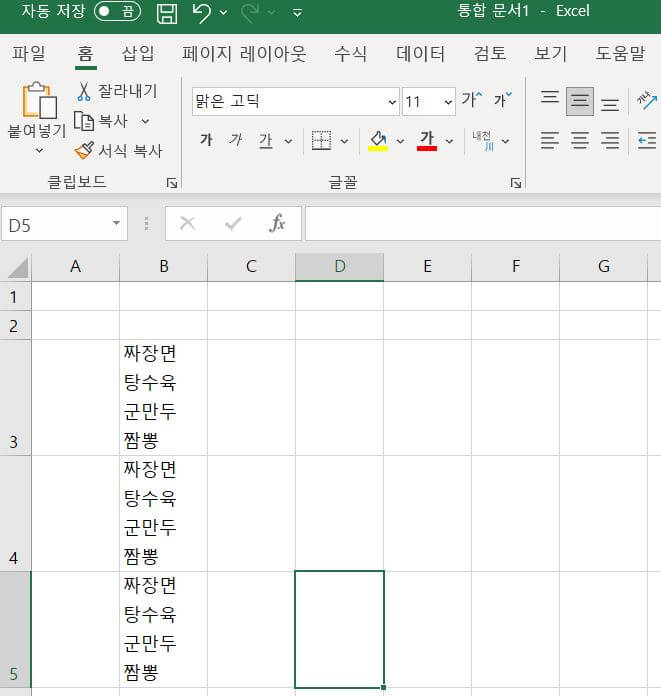
Task: Toggle Italic formatting (기울임 가)
Action: click(235, 140)
